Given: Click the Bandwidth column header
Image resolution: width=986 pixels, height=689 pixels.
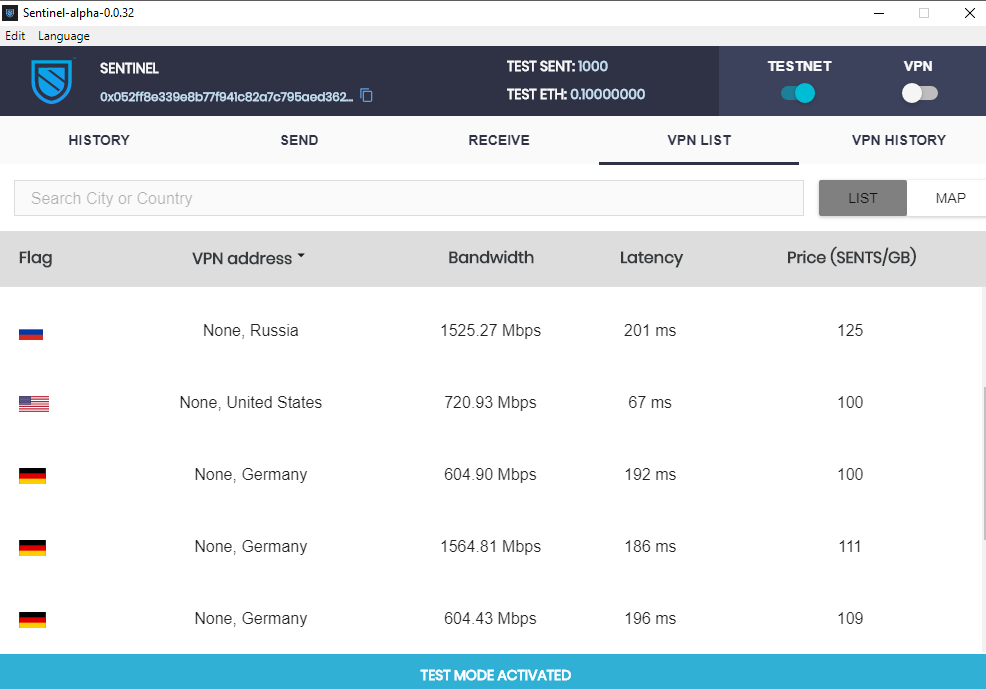Looking at the screenshot, I should pyautogui.click(x=491, y=258).
